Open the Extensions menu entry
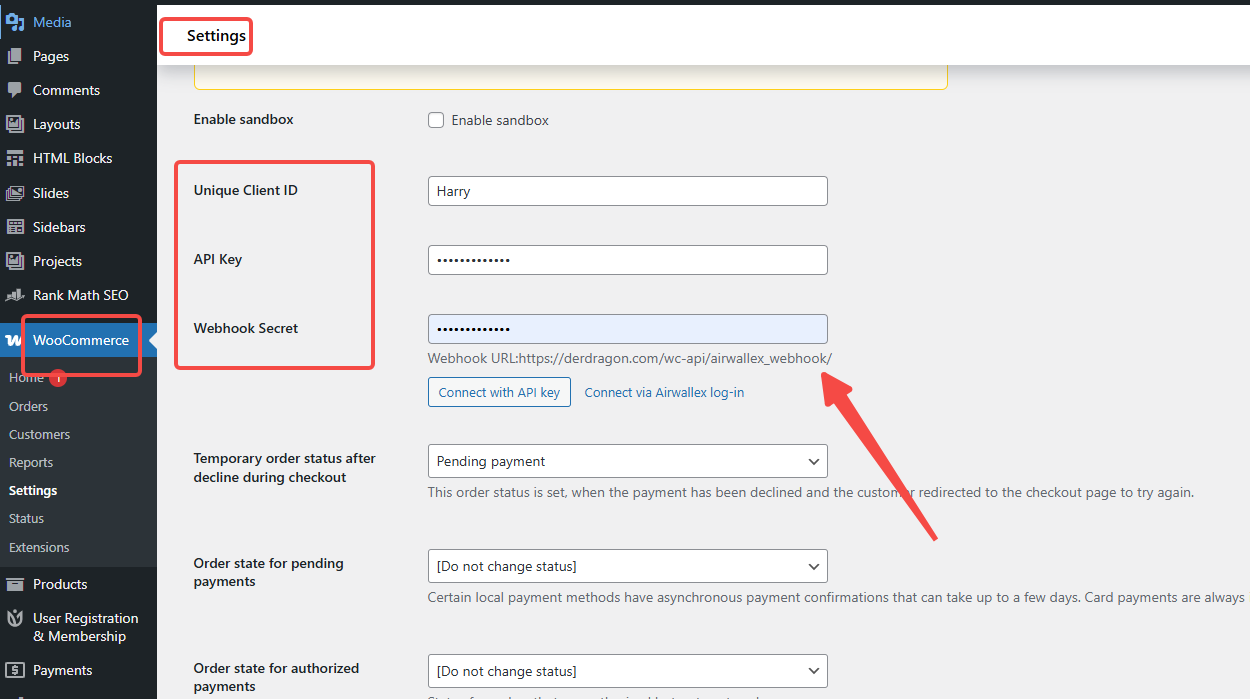The width and height of the screenshot is (1250, 699). click(39, 547)
